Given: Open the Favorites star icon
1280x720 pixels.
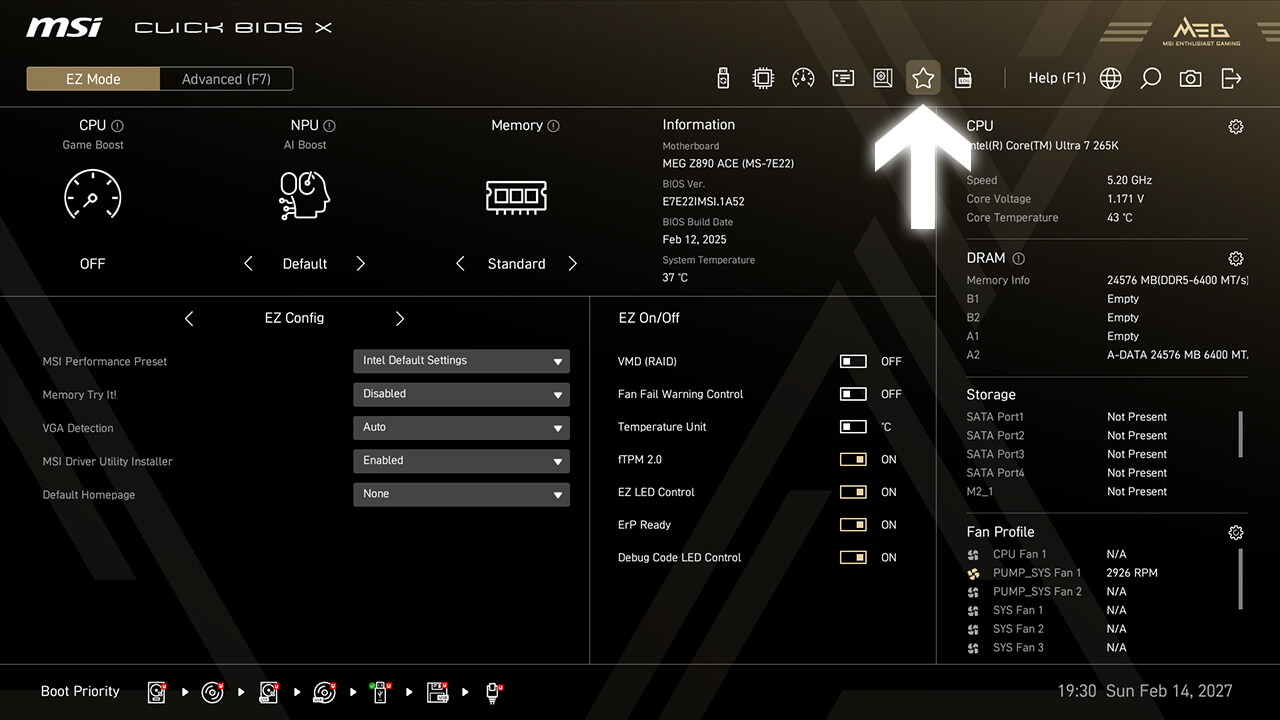Looking at the screenshot, I should 923,78.
